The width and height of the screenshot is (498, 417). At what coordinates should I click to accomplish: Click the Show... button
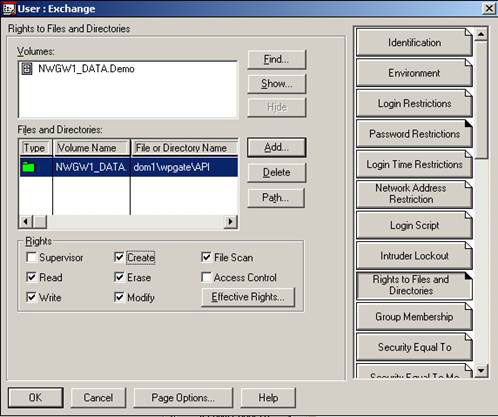(276, 84)
